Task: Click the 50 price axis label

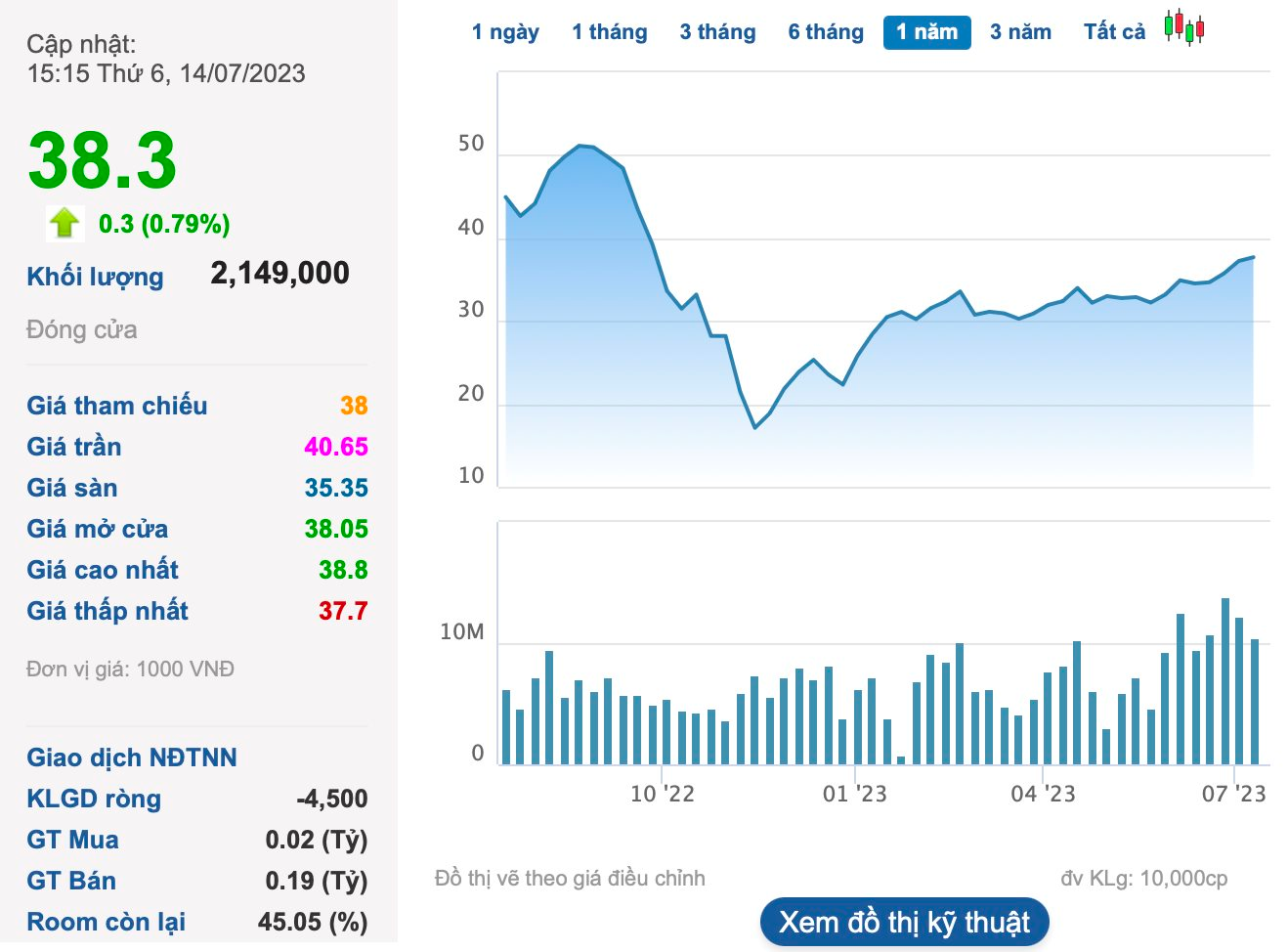Action: click(x=471, y=144)
